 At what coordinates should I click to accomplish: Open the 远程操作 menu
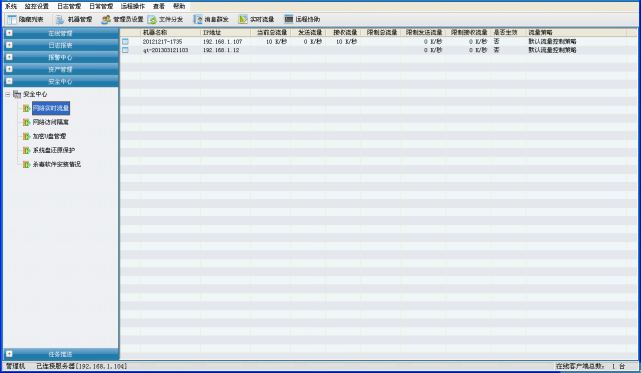coord(133,6)
